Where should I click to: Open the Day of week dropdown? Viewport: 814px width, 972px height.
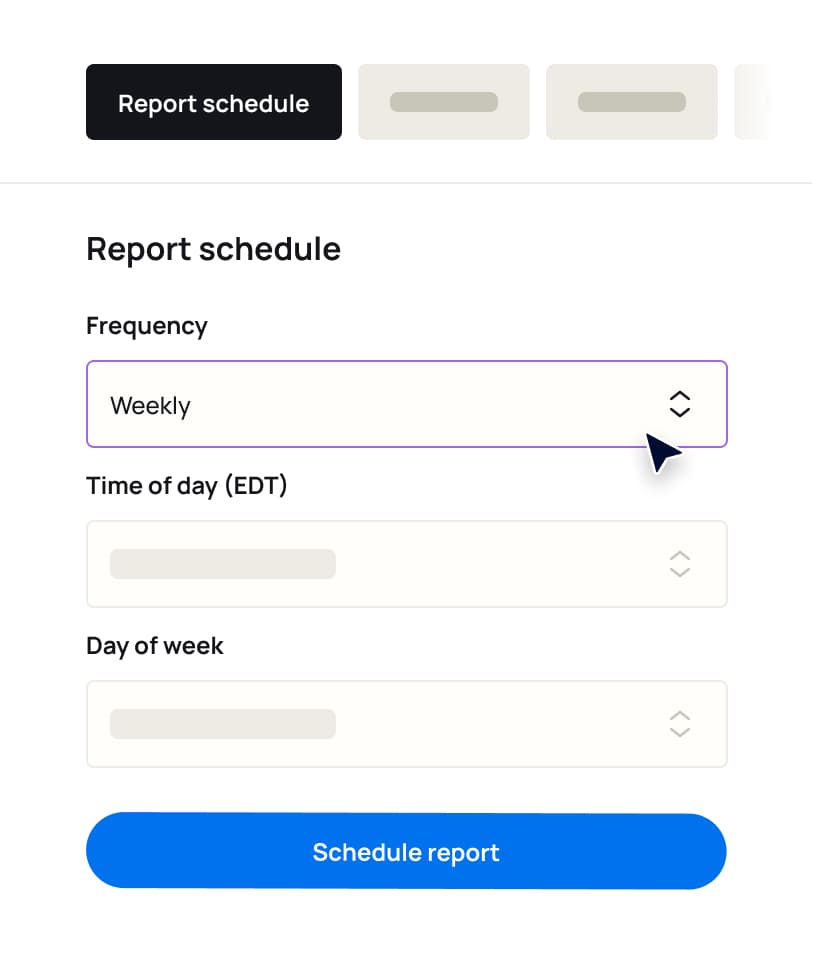(x=400, y=724)
